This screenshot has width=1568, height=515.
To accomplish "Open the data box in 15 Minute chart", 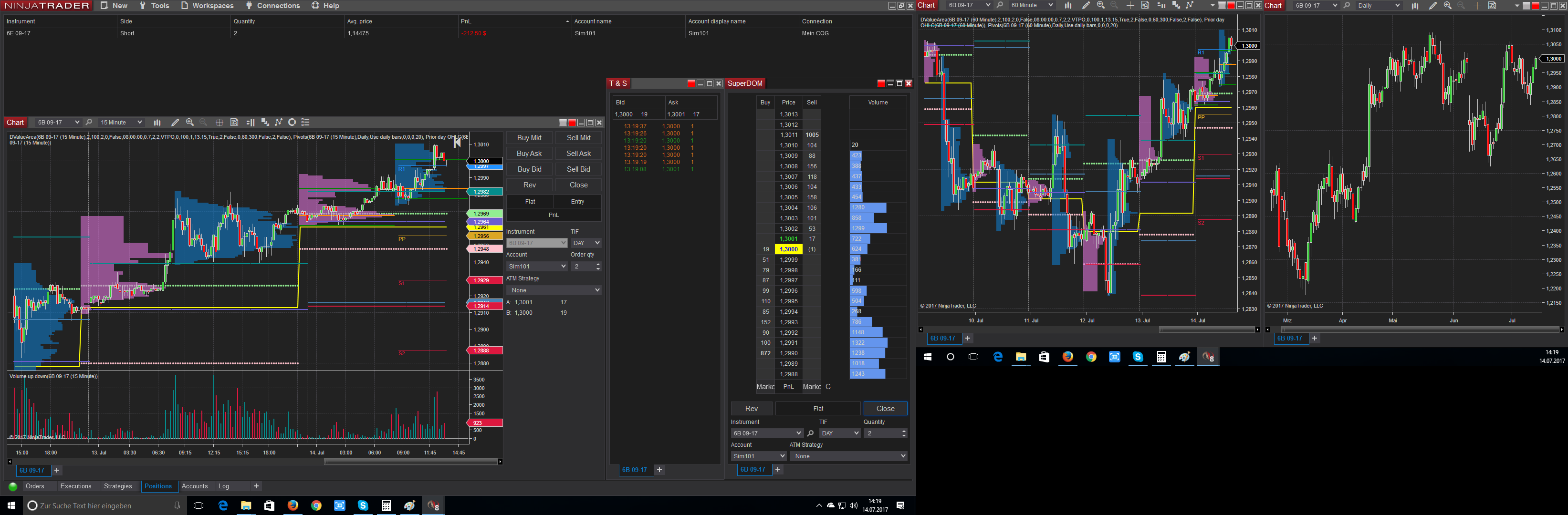I will click(x=234, y=122).
